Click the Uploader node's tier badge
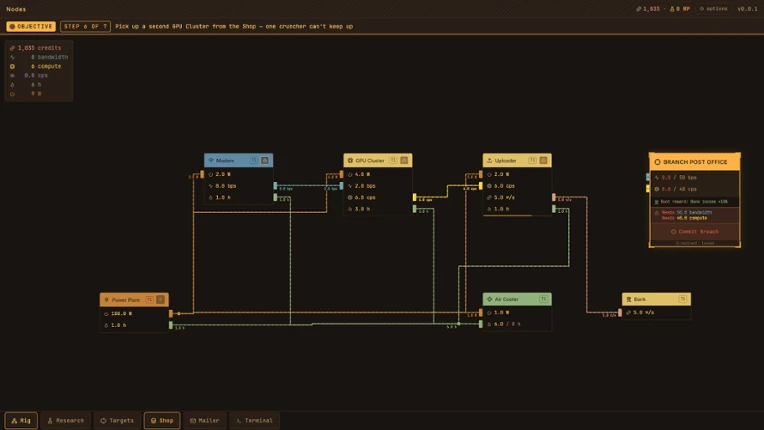764x430 pixels. coord(532,160)
